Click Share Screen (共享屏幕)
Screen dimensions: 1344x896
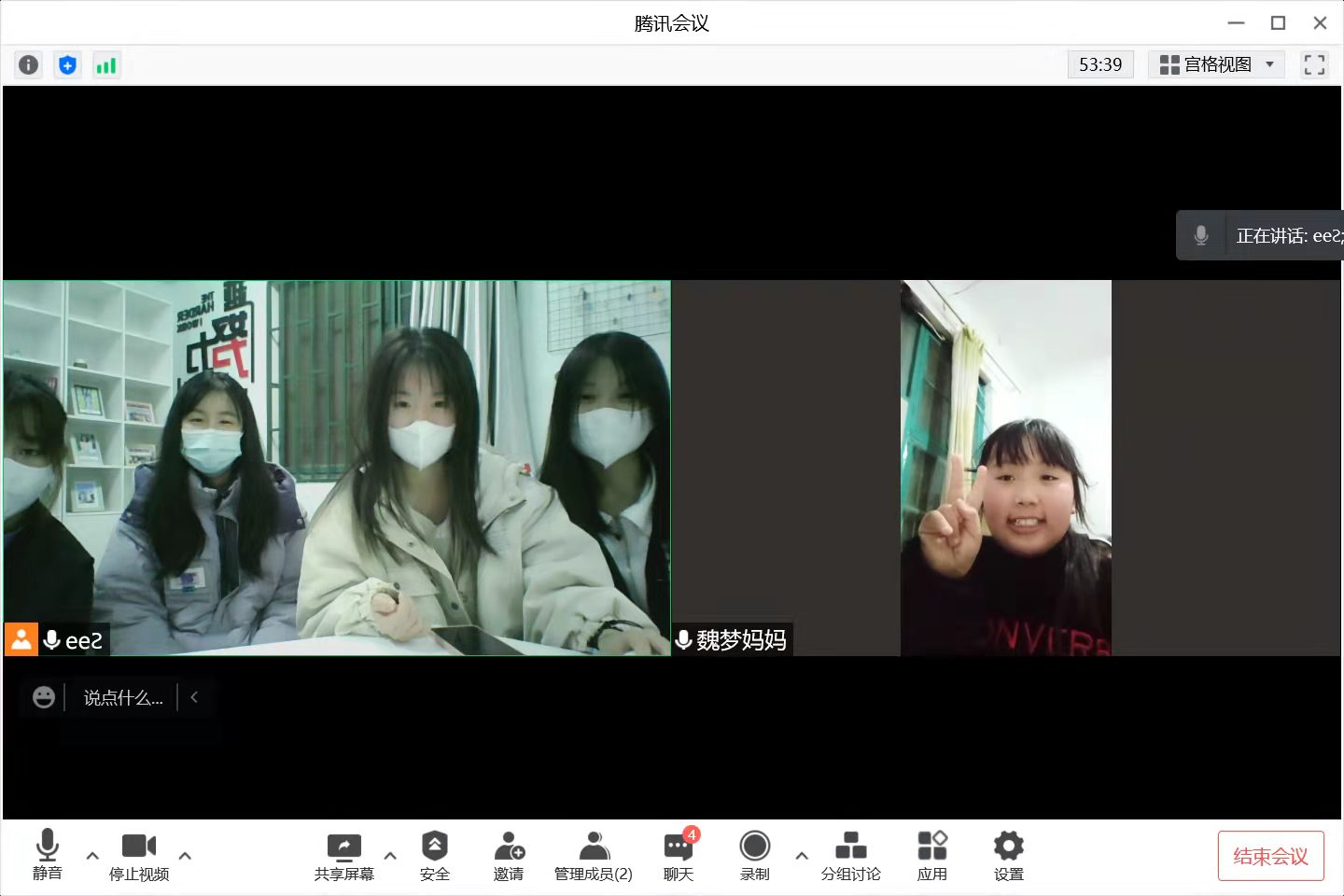(343, 855)
